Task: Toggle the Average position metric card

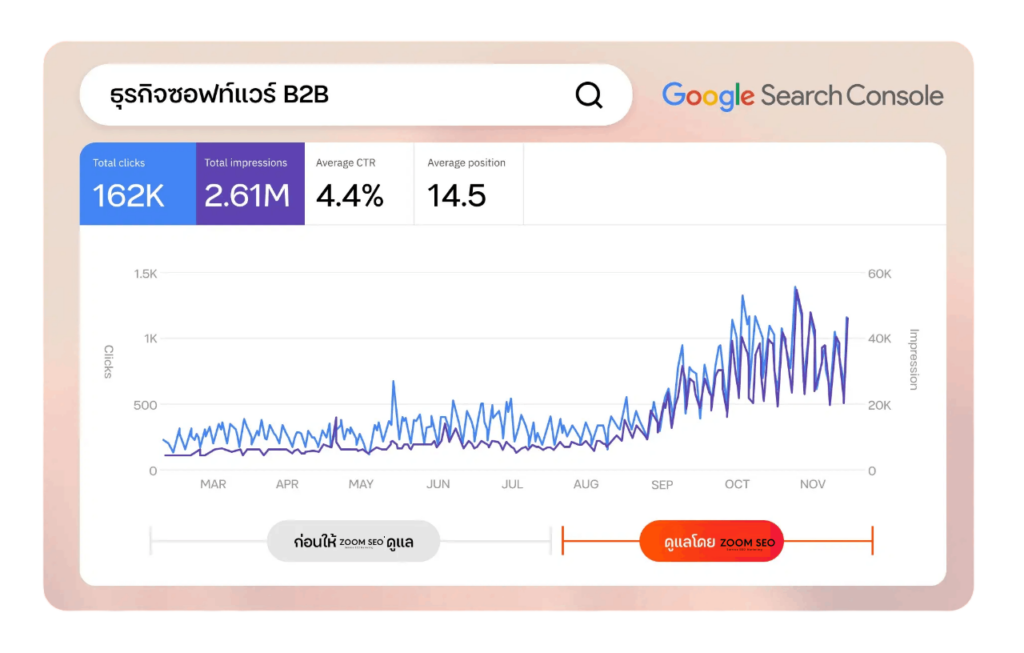Action: coord(468,184)
